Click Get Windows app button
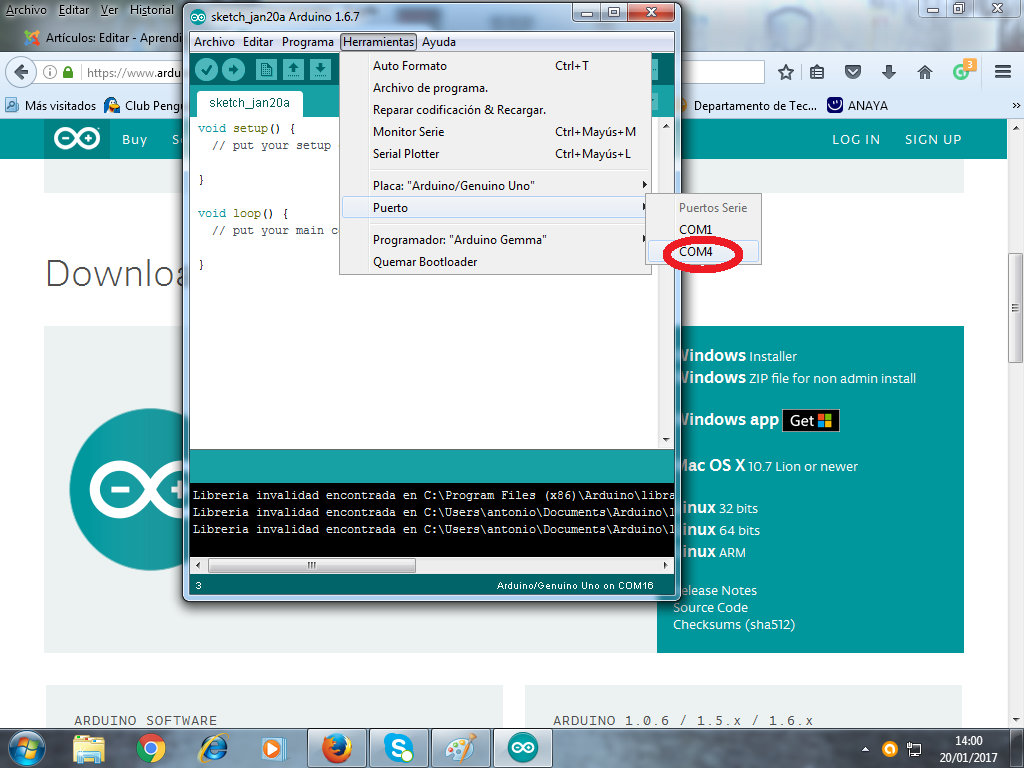Image resolution: width=1024 pixels, height=768 pixels. click(810, 421)
